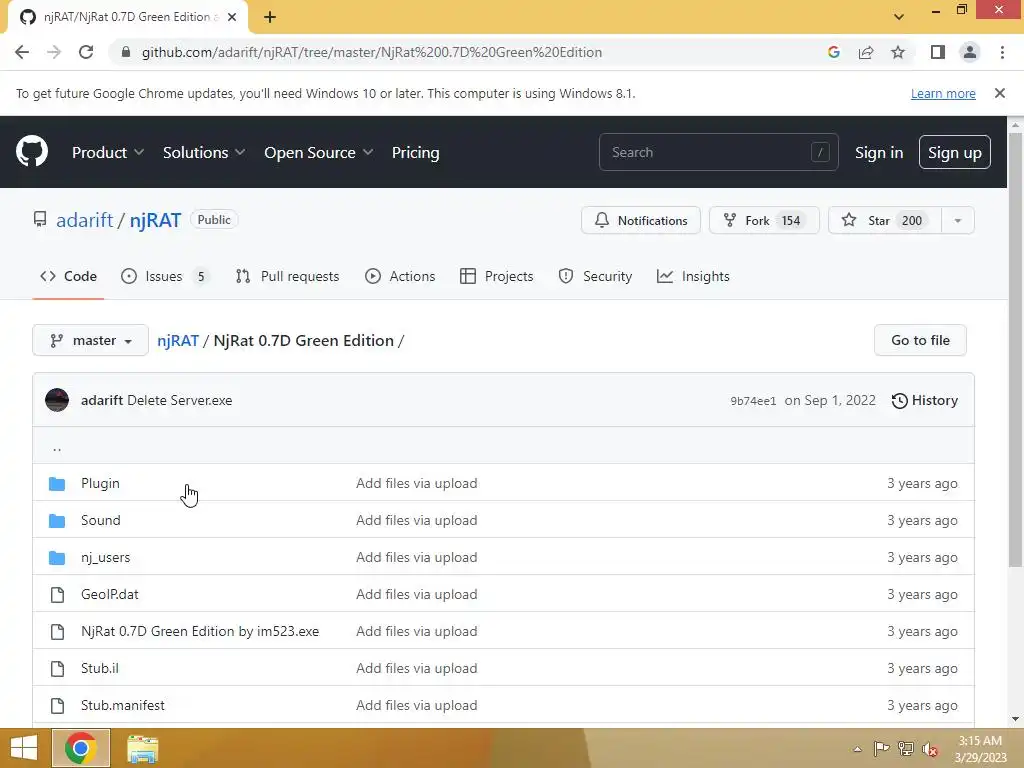Switch to the Code tab
The image size is (1024, 768).
[68, 276]
